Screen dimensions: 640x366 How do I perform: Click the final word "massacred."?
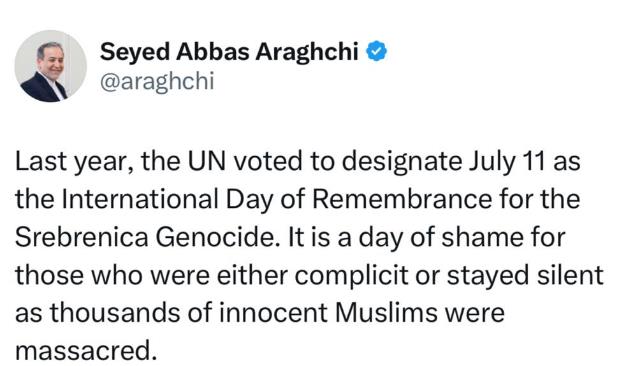click(x=86, y=351)
